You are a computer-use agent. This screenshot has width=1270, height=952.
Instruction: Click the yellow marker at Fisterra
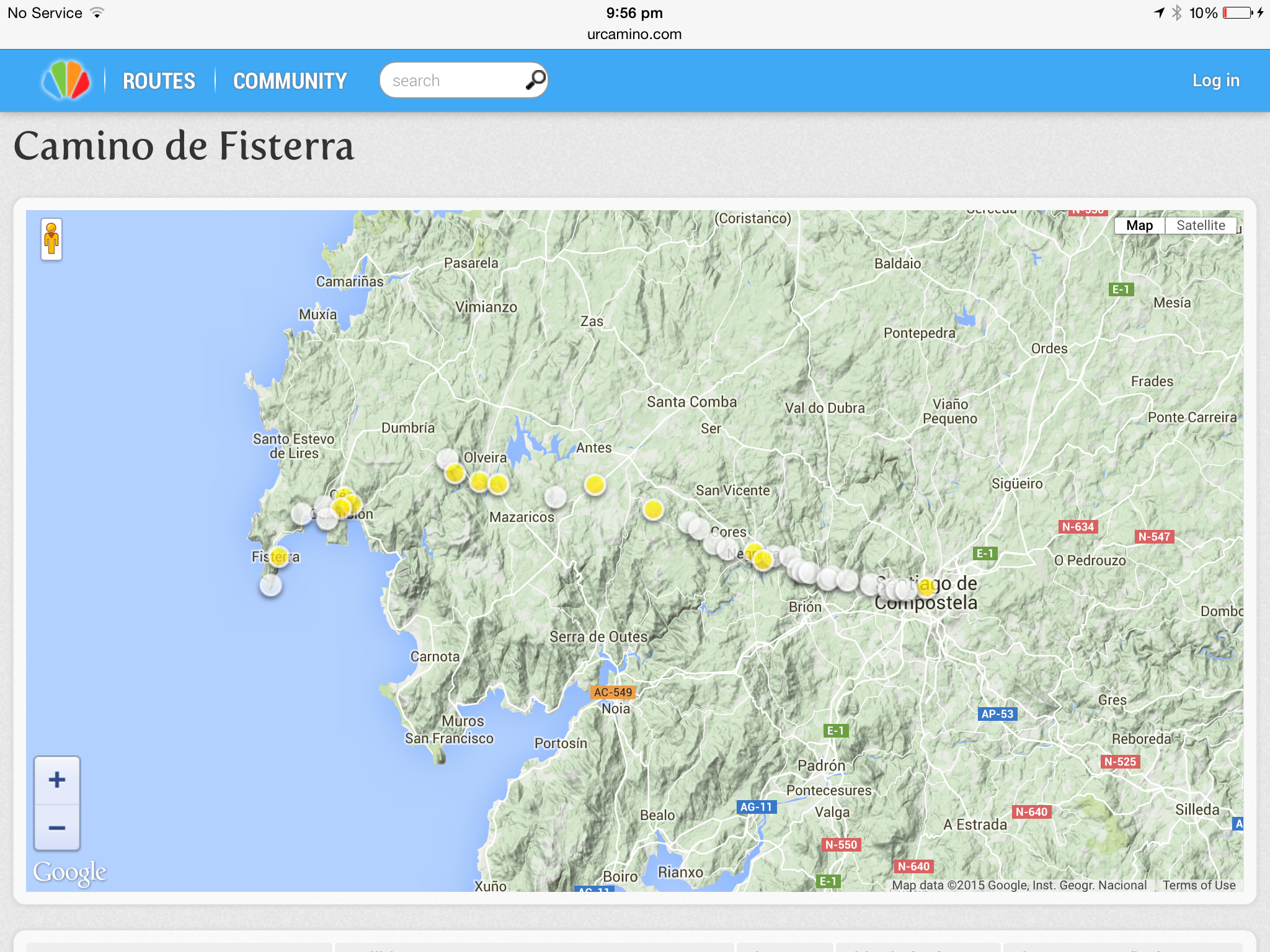click(x=279, y=555)
